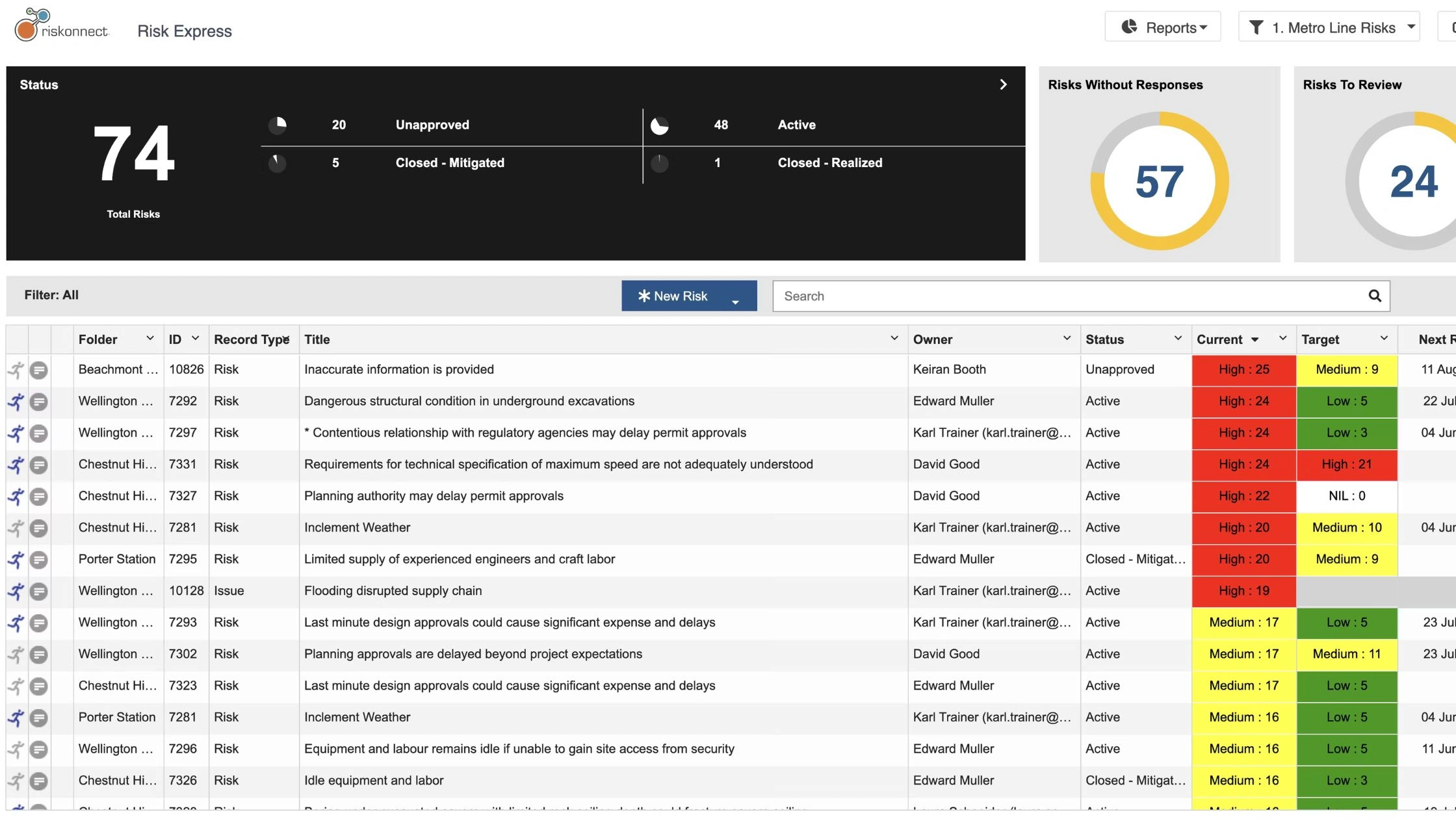Open comment icon on Flooding disrupted supply chain row
The width and height of the screenshot is (1456, 819).
tap(39, 591)
